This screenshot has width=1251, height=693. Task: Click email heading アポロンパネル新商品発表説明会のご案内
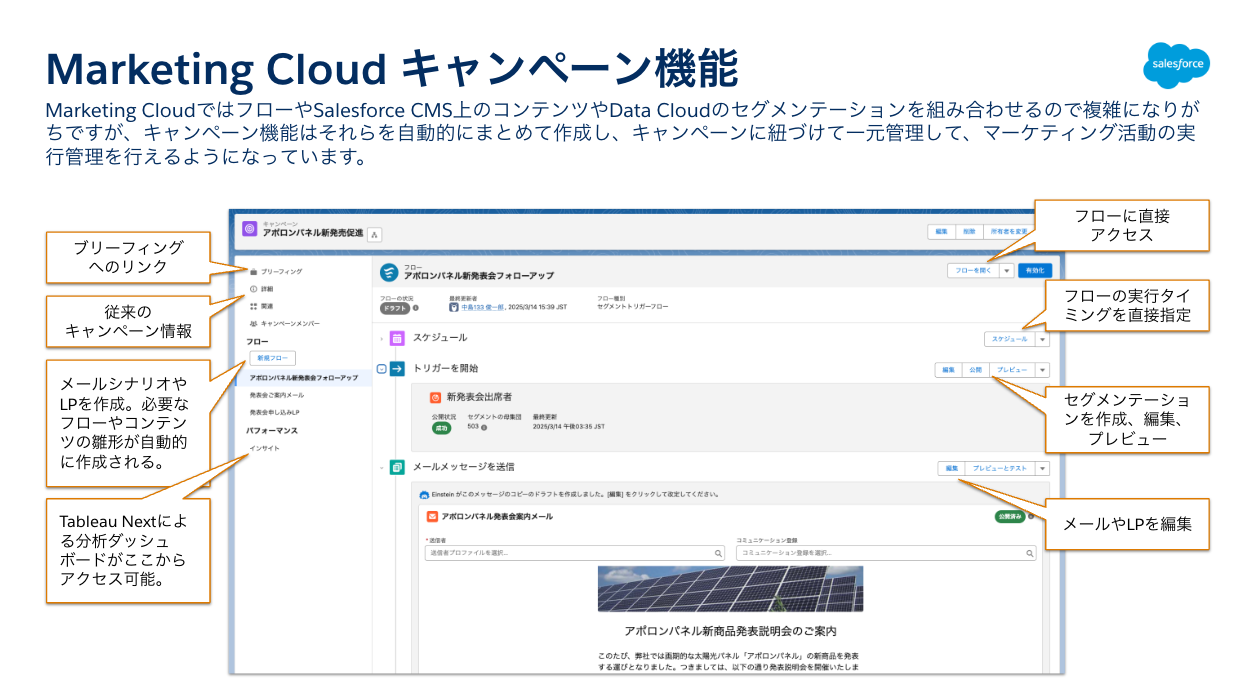coord(730,631)
